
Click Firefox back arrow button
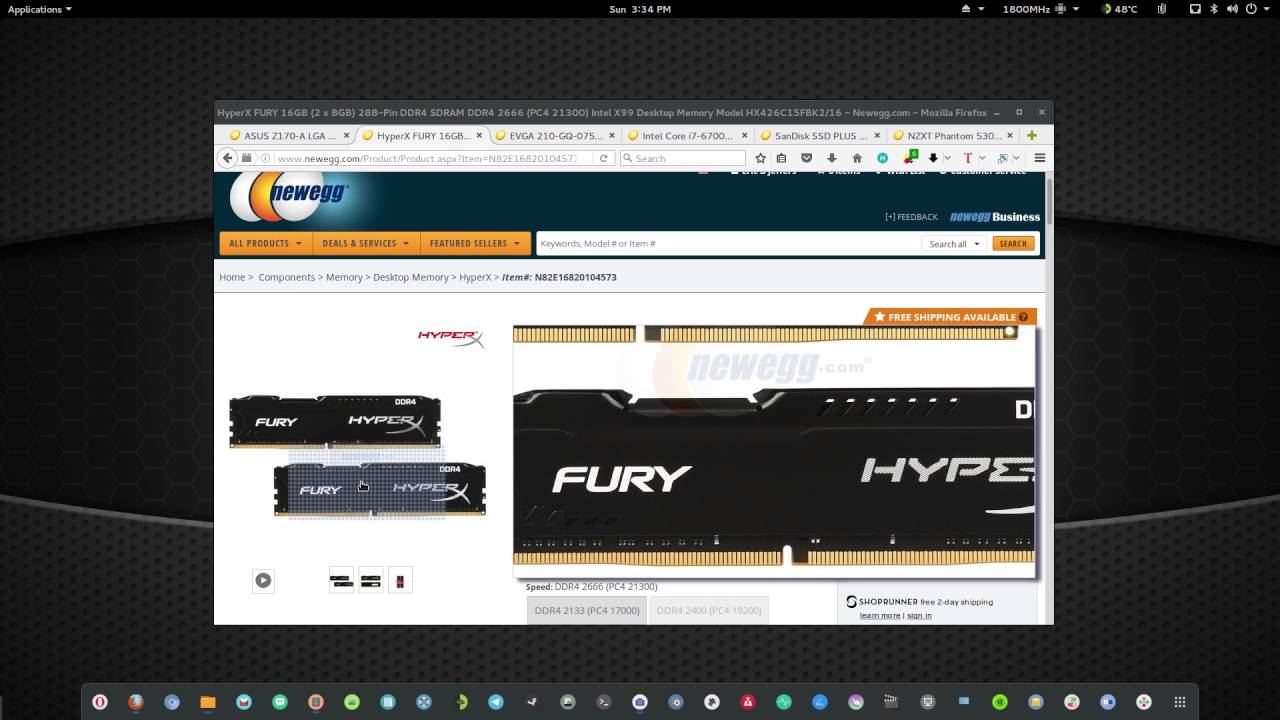[x=227, y=158]
